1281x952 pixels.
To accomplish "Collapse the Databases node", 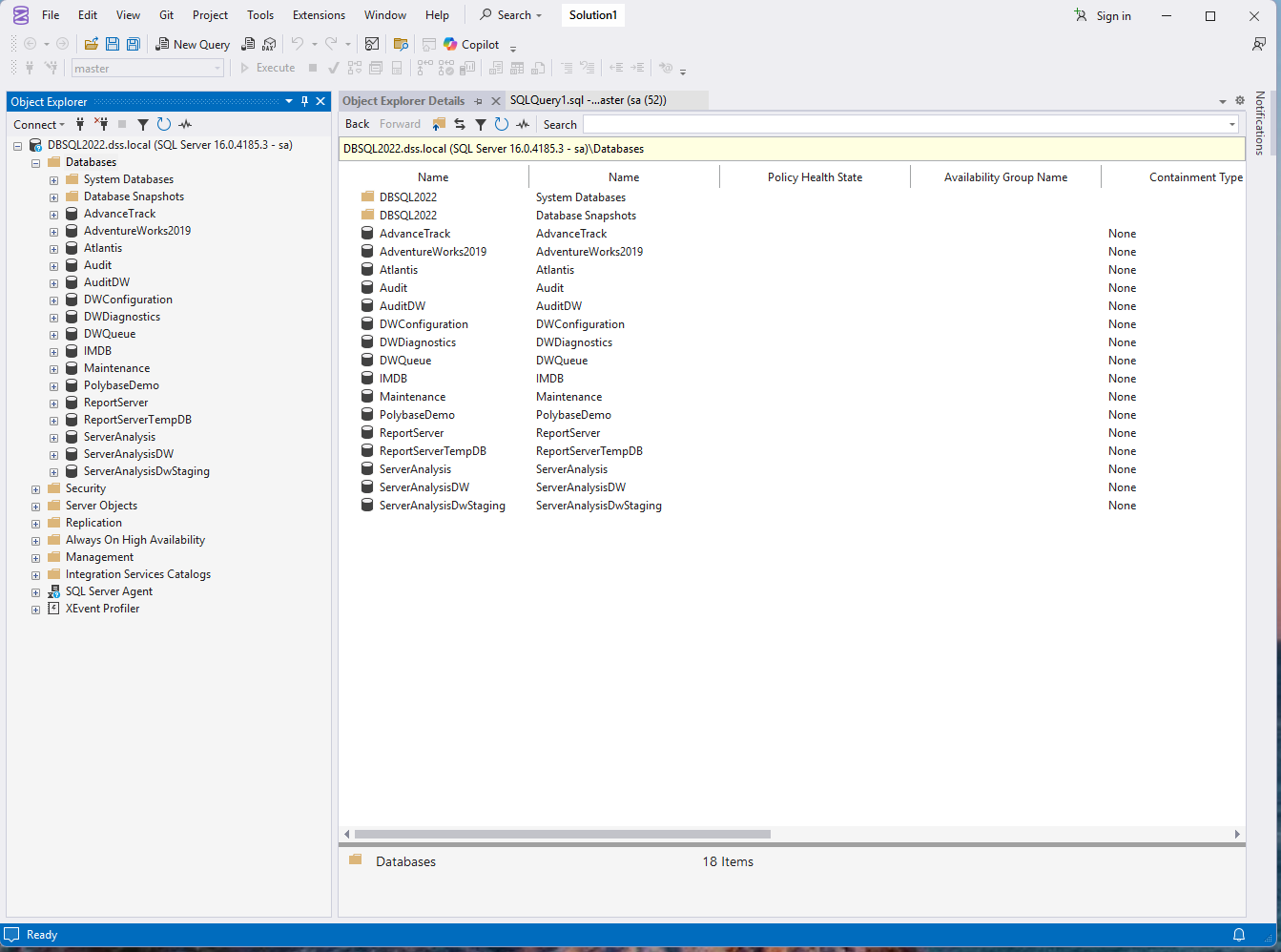I will click(x=35, y=161).
